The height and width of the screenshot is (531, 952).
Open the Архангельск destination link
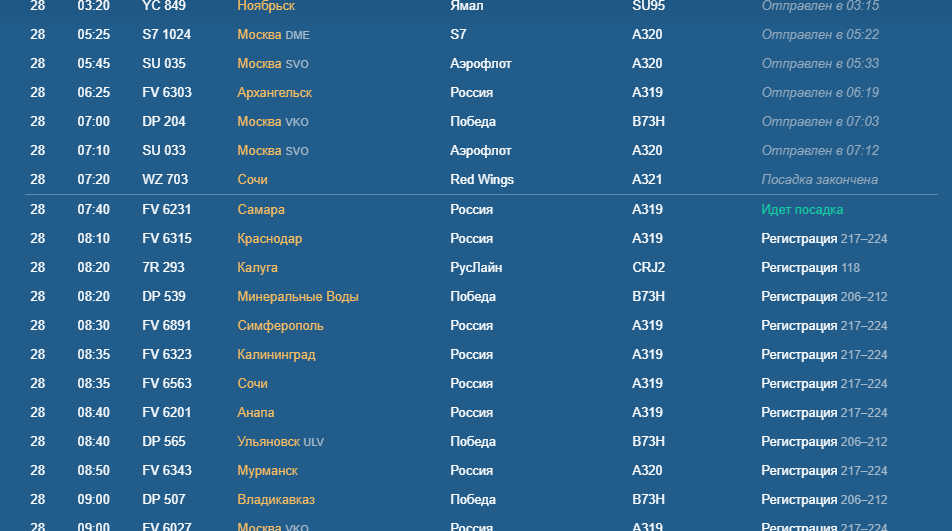pyautogui.click(x=274, y=93)
